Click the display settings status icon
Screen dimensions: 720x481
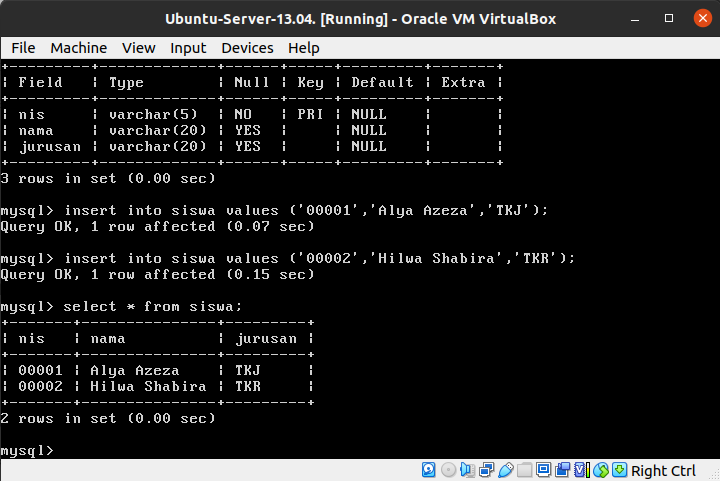[x=543, y=470]
